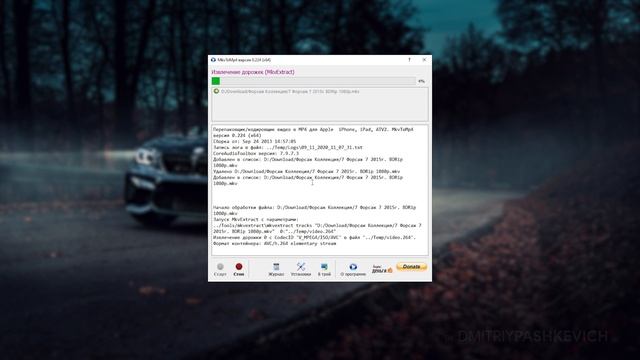640x360 pixels.
Task: Click the money donation flame icon
Action: coord(382,269)
